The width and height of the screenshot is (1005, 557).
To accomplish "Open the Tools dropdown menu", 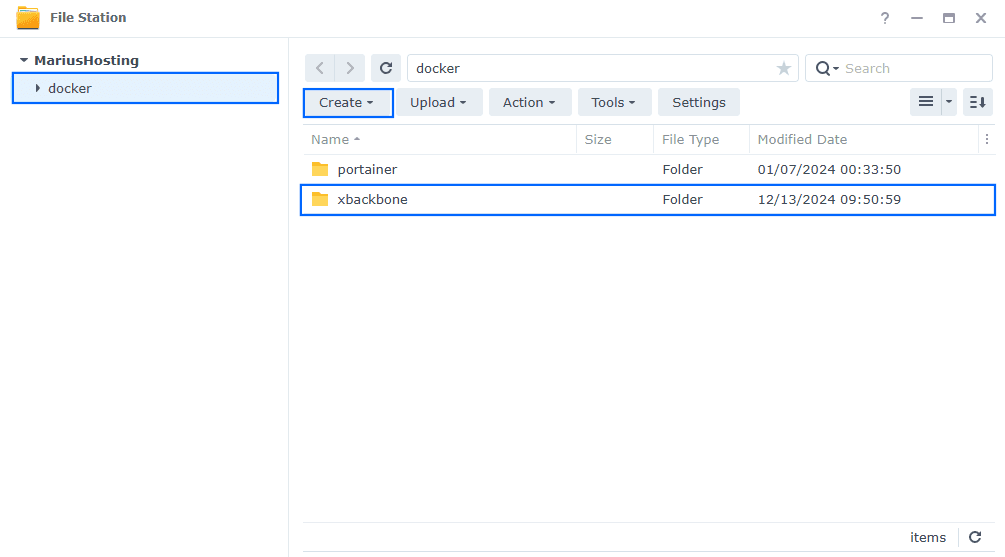I will coord(615,103).
